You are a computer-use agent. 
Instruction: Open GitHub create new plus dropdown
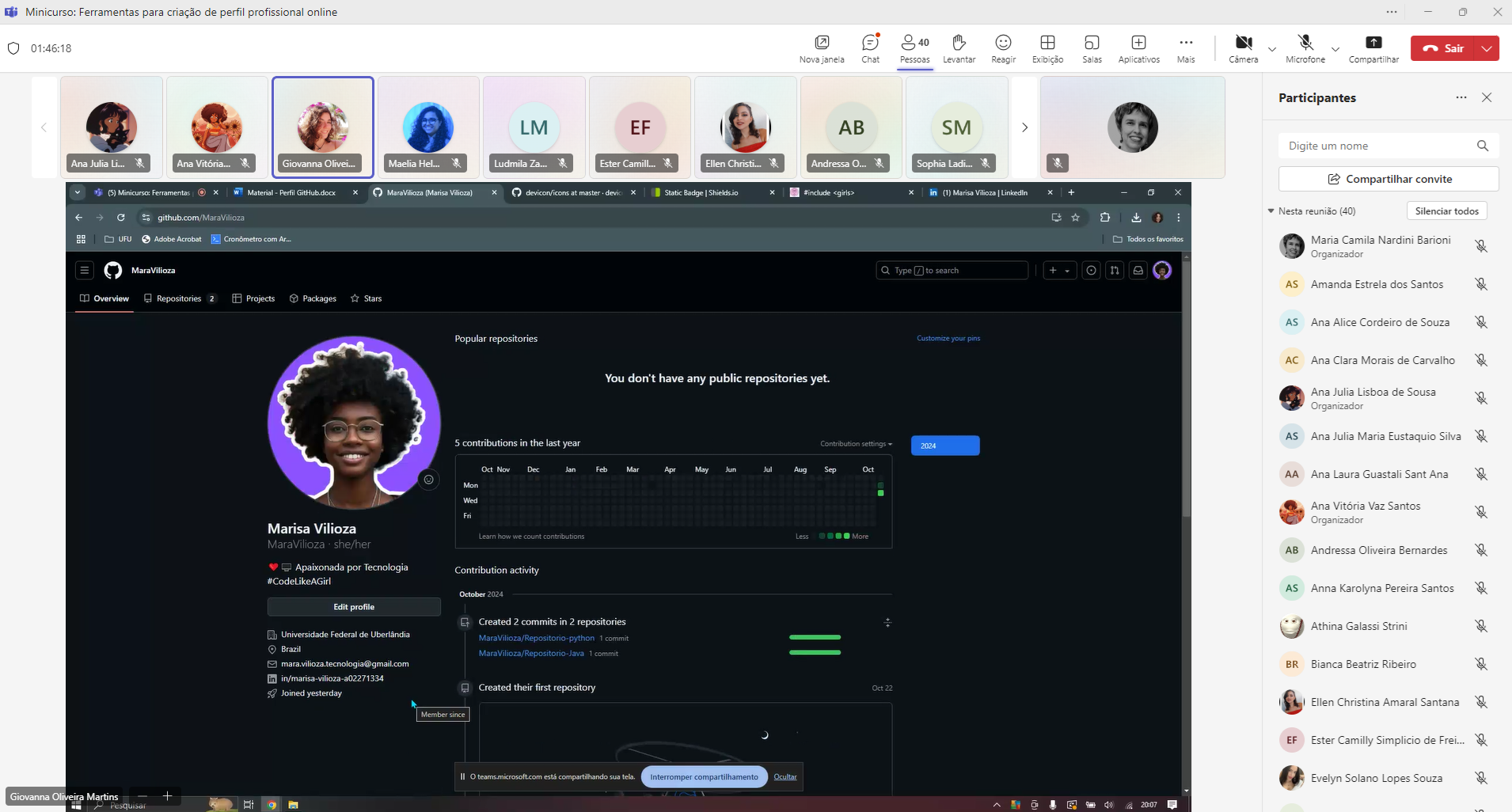click(1059, 271)
